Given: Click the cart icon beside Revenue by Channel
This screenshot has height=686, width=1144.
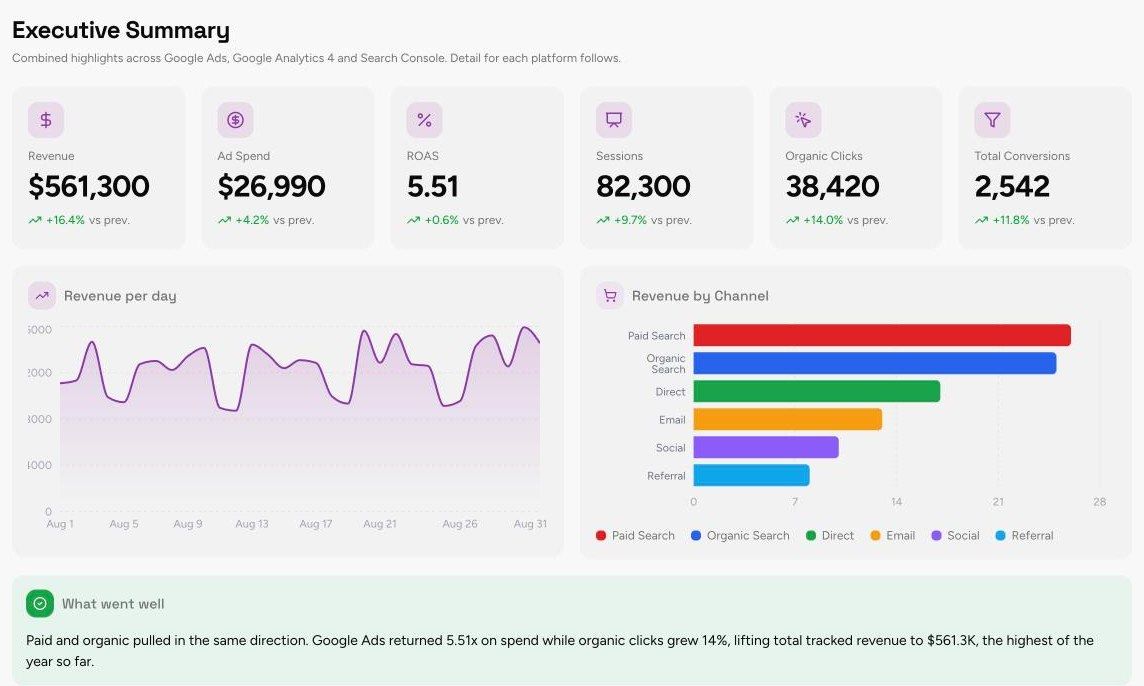Looking at the screenshot, I should point(610,296).
